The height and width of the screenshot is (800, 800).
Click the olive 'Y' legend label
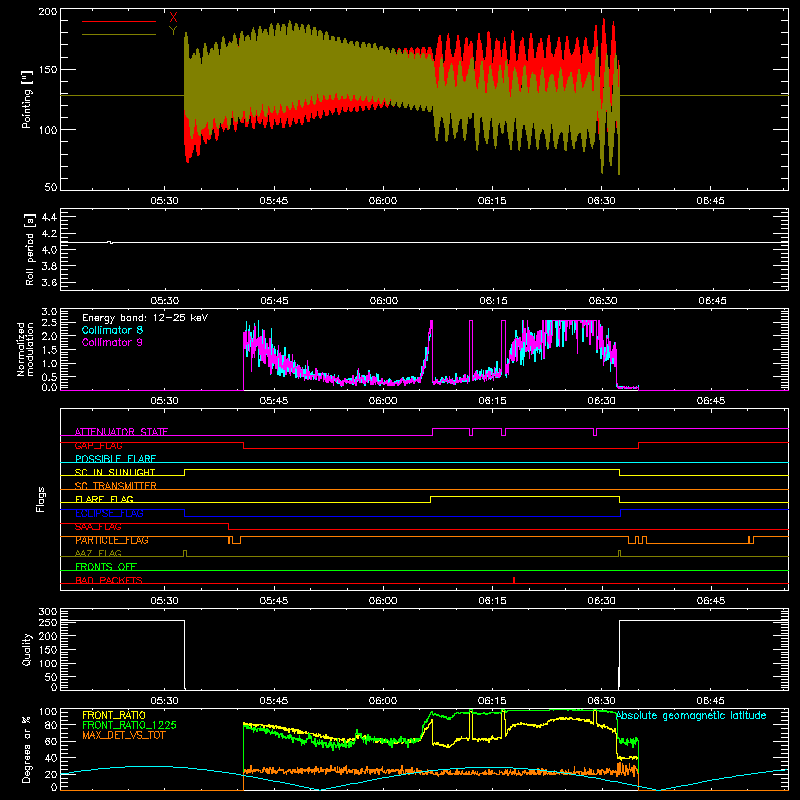pos(173,31)
